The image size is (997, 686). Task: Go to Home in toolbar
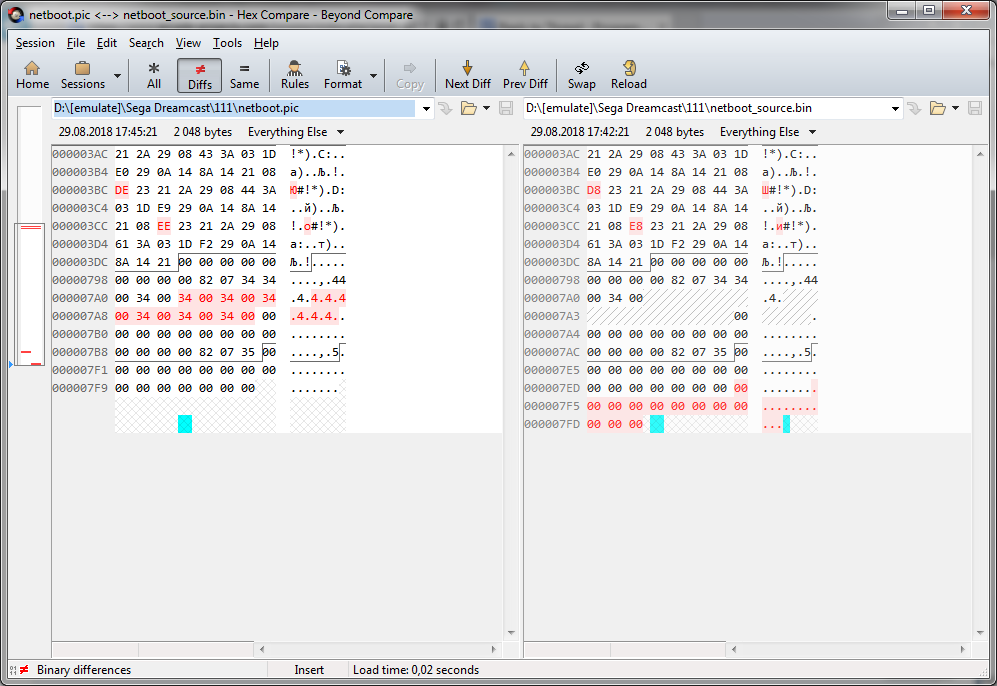[x=32, y=75]
